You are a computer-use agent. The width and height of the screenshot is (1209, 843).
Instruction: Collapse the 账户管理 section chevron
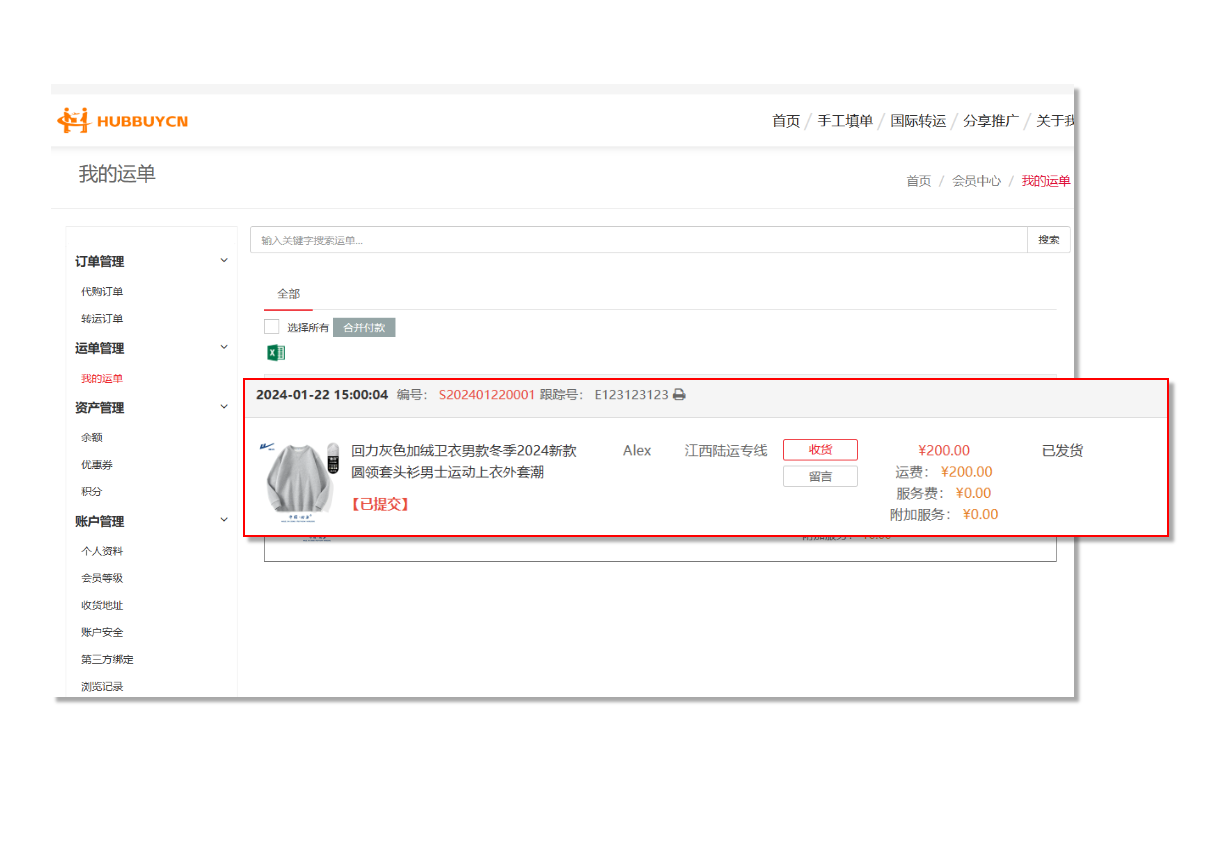pyautogui.click(x=224, y=520)
